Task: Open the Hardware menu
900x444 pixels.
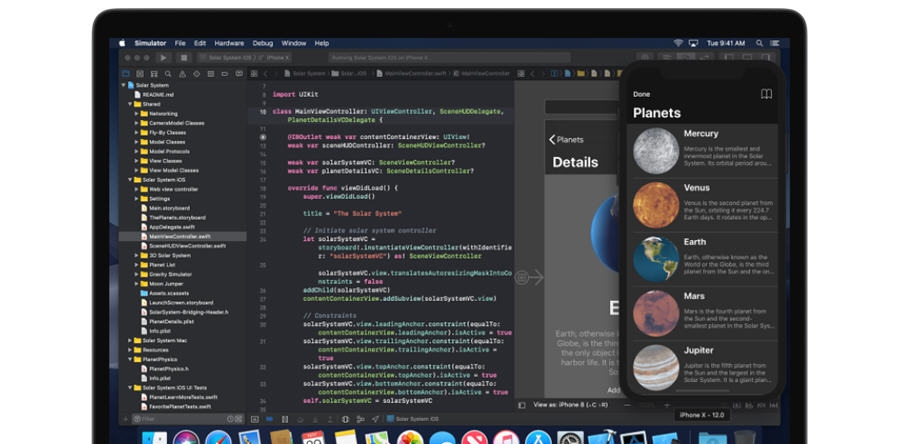Action: (x=229, y=43)
